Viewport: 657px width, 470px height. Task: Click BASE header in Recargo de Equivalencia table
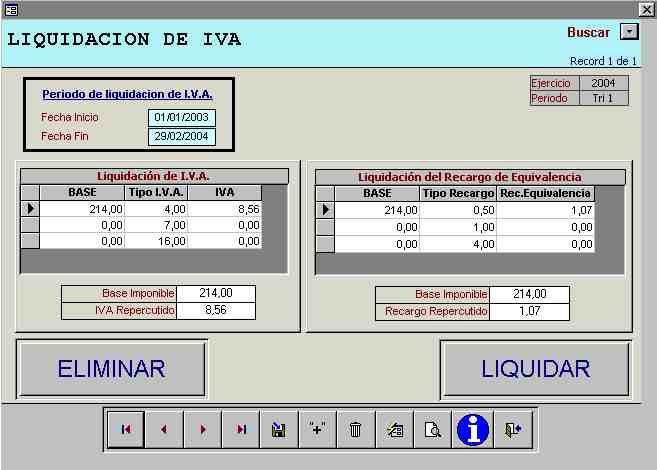pyautogui.click(x=377, y=194)
